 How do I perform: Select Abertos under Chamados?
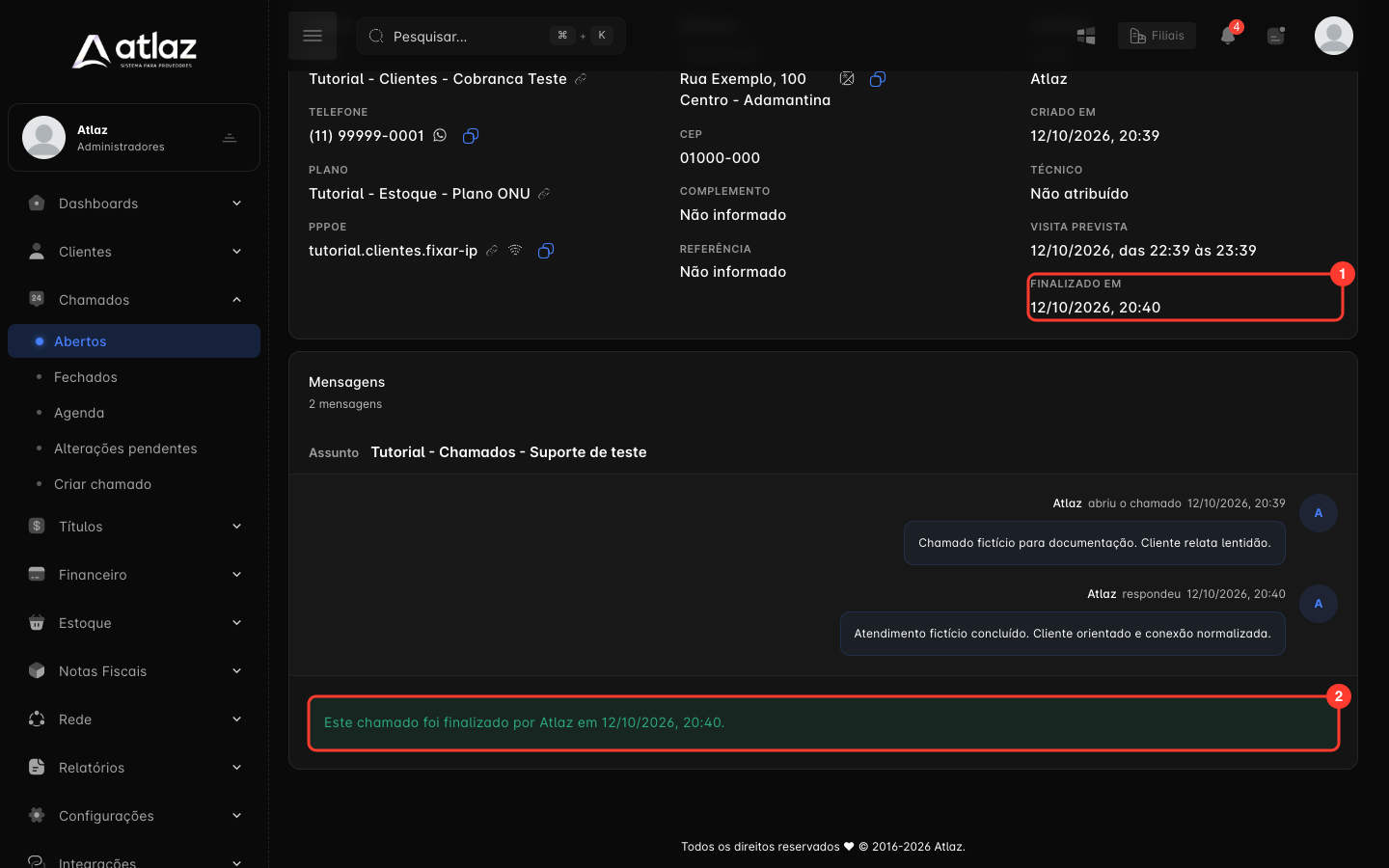point(134,341)
